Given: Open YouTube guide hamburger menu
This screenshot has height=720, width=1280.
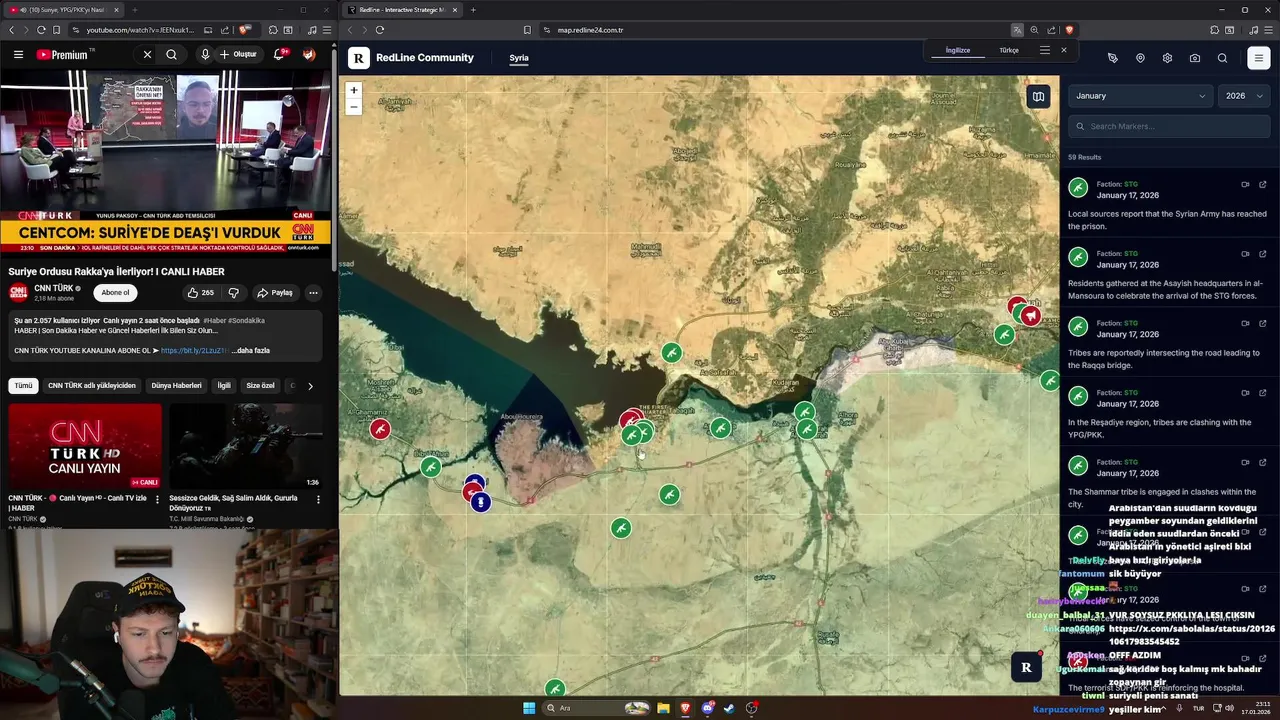Looking at the screenshot, I should (x=18, y=54).
